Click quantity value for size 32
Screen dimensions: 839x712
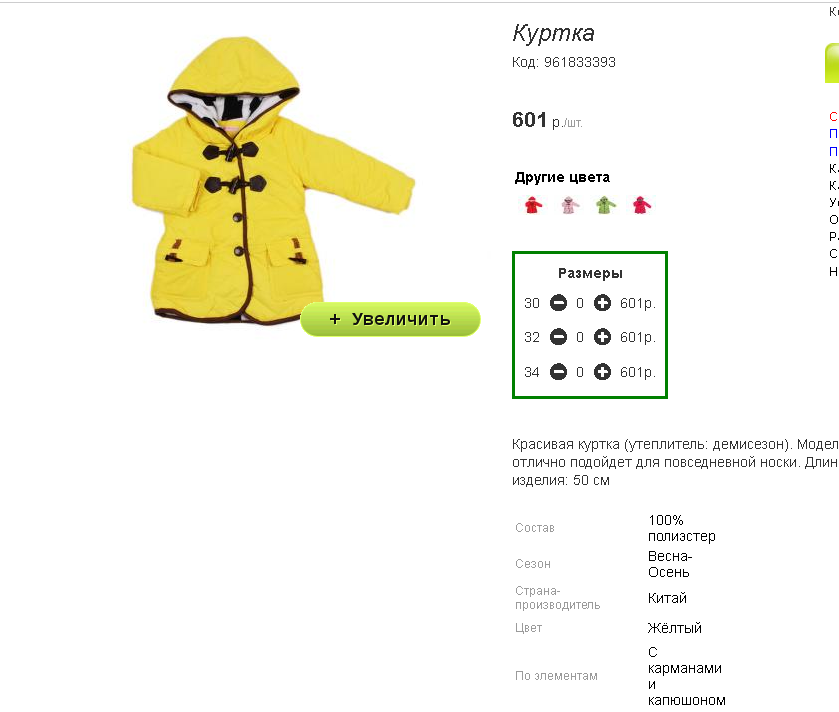[580, 337]
